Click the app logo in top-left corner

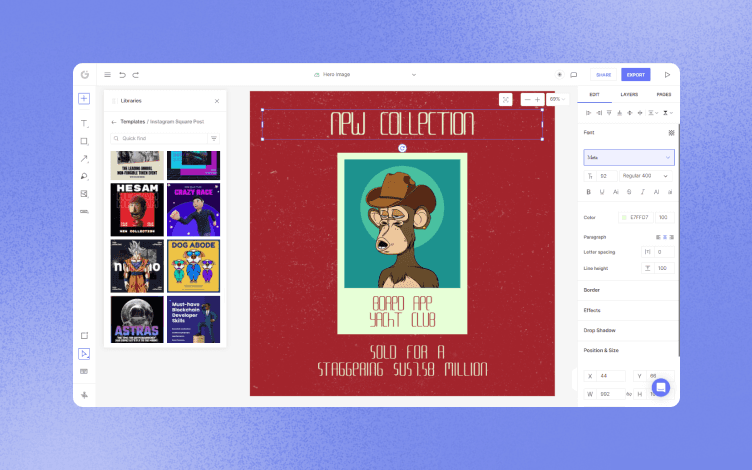[x=85, y=75]
